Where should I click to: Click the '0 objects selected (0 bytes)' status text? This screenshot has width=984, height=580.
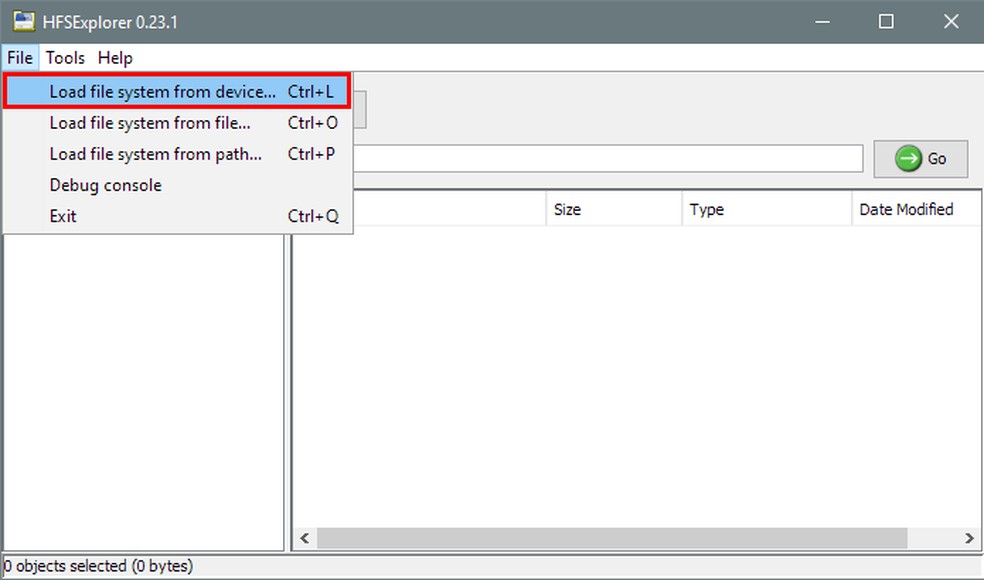(x=99, y=566)
